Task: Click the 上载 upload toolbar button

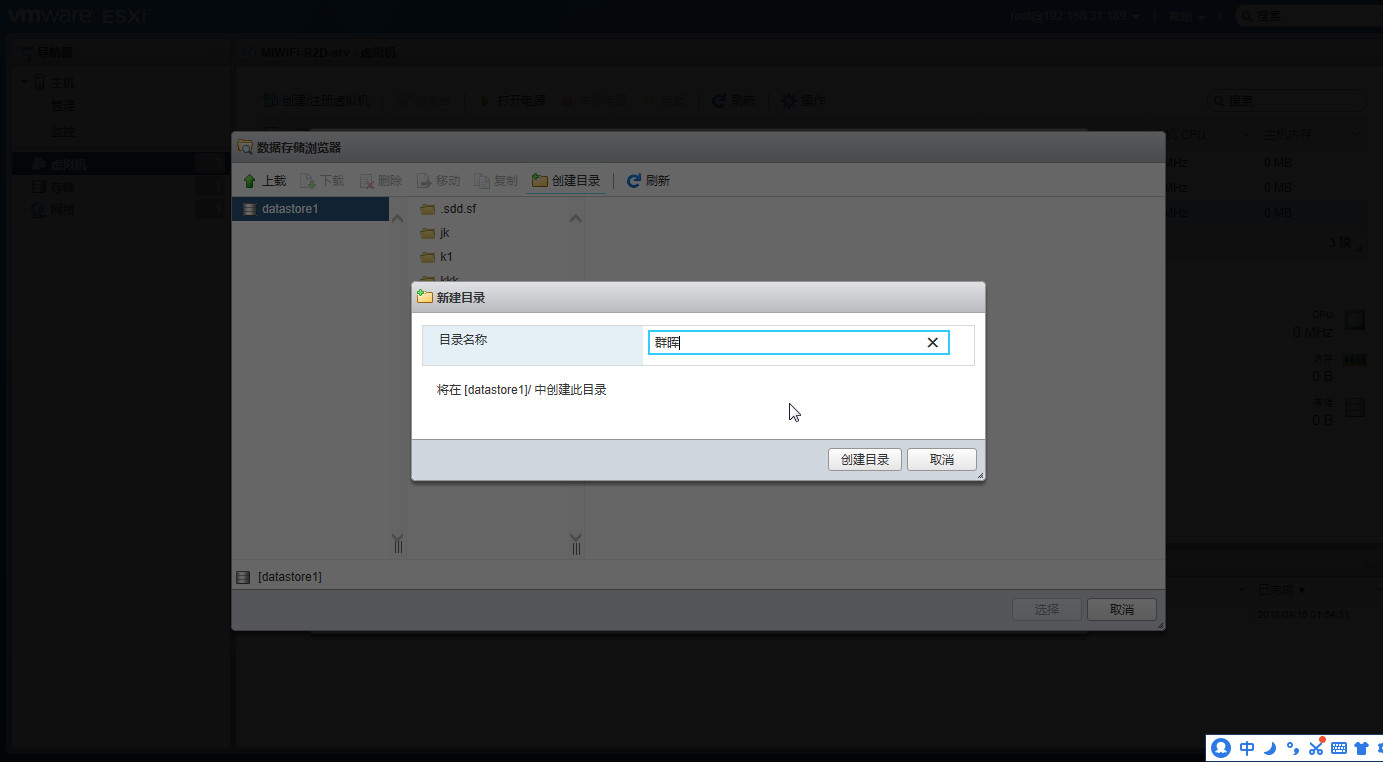Action: 265,181
